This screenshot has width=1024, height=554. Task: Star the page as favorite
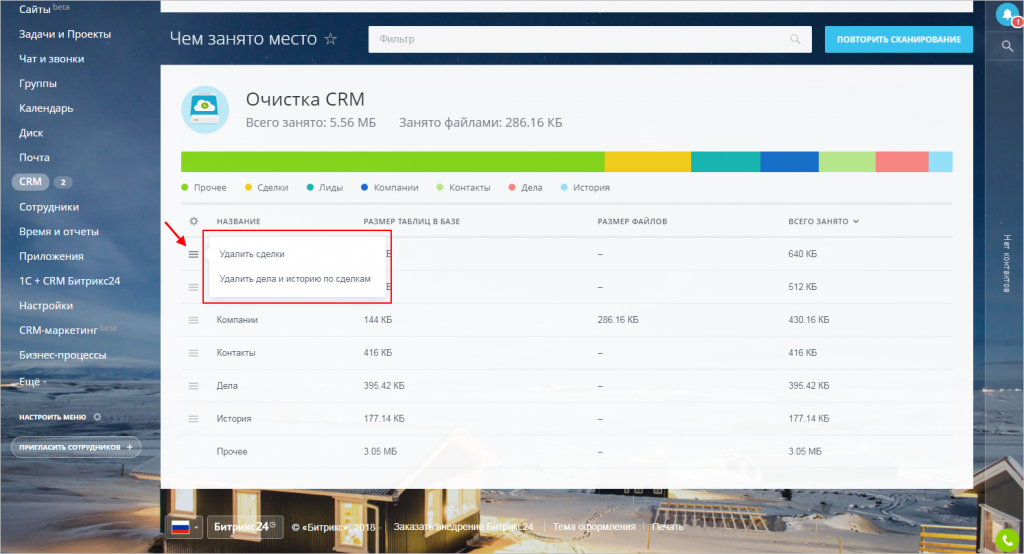(x=330, y=39)
